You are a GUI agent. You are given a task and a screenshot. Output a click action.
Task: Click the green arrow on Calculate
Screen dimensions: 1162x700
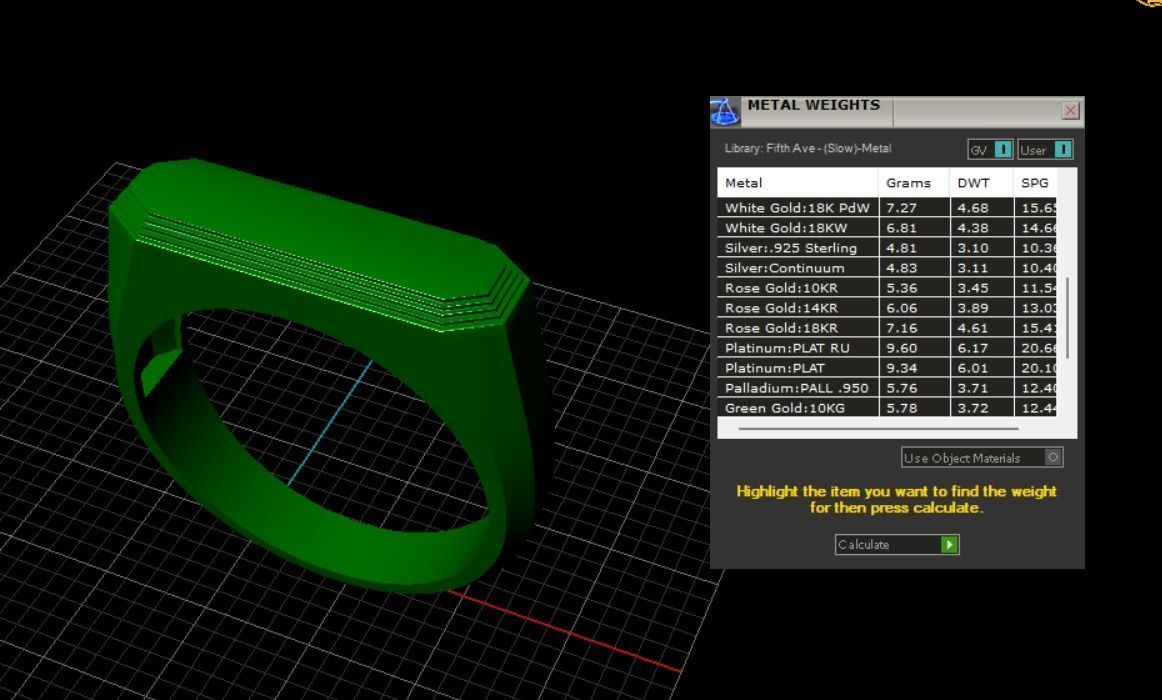[949, 544]
